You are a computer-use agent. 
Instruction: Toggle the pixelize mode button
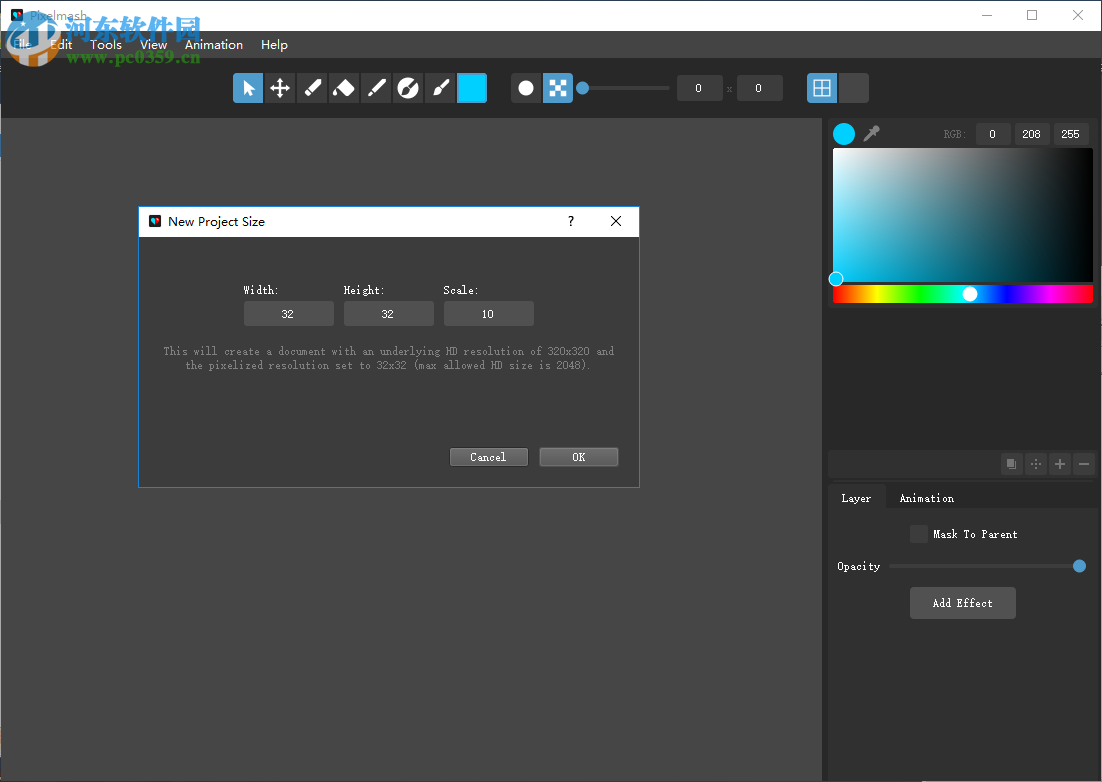557,88
